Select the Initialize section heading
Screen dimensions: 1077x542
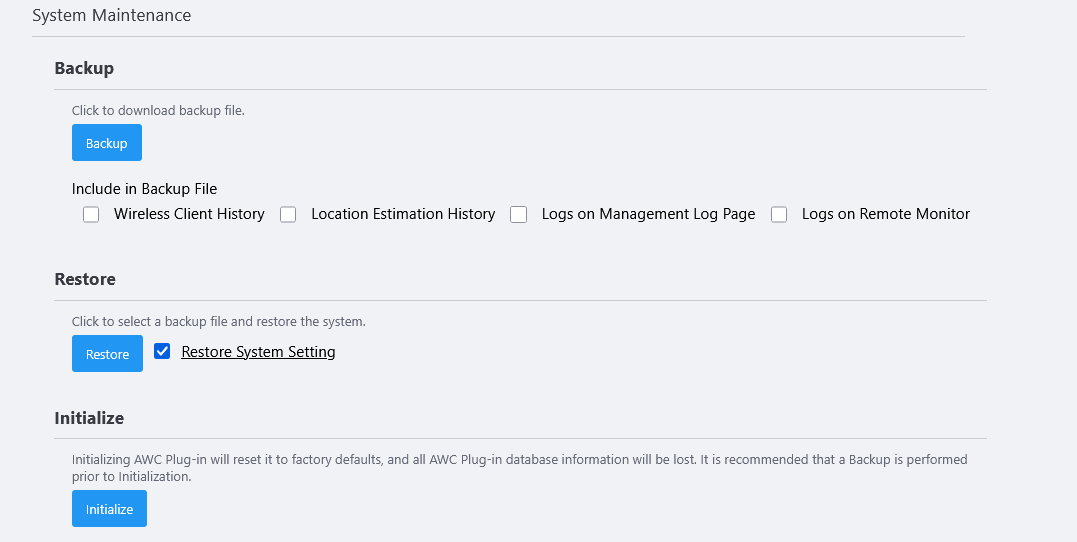(89, 418)
